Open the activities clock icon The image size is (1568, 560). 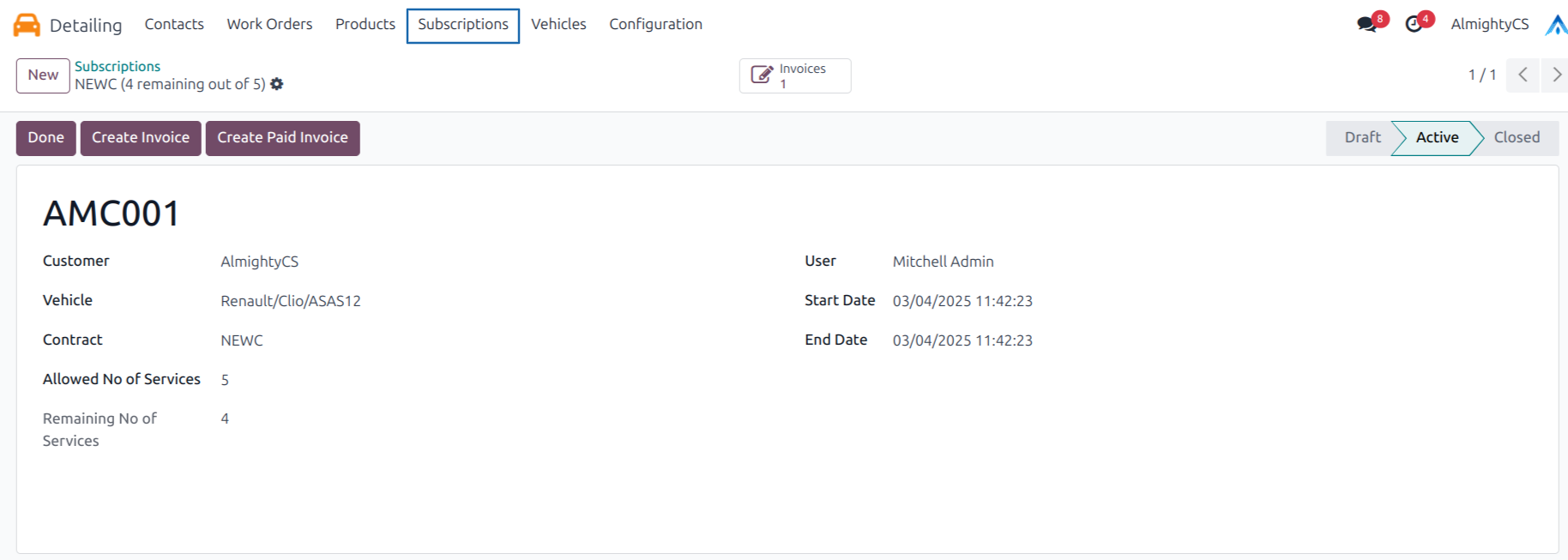click(x=1414, y=24)
